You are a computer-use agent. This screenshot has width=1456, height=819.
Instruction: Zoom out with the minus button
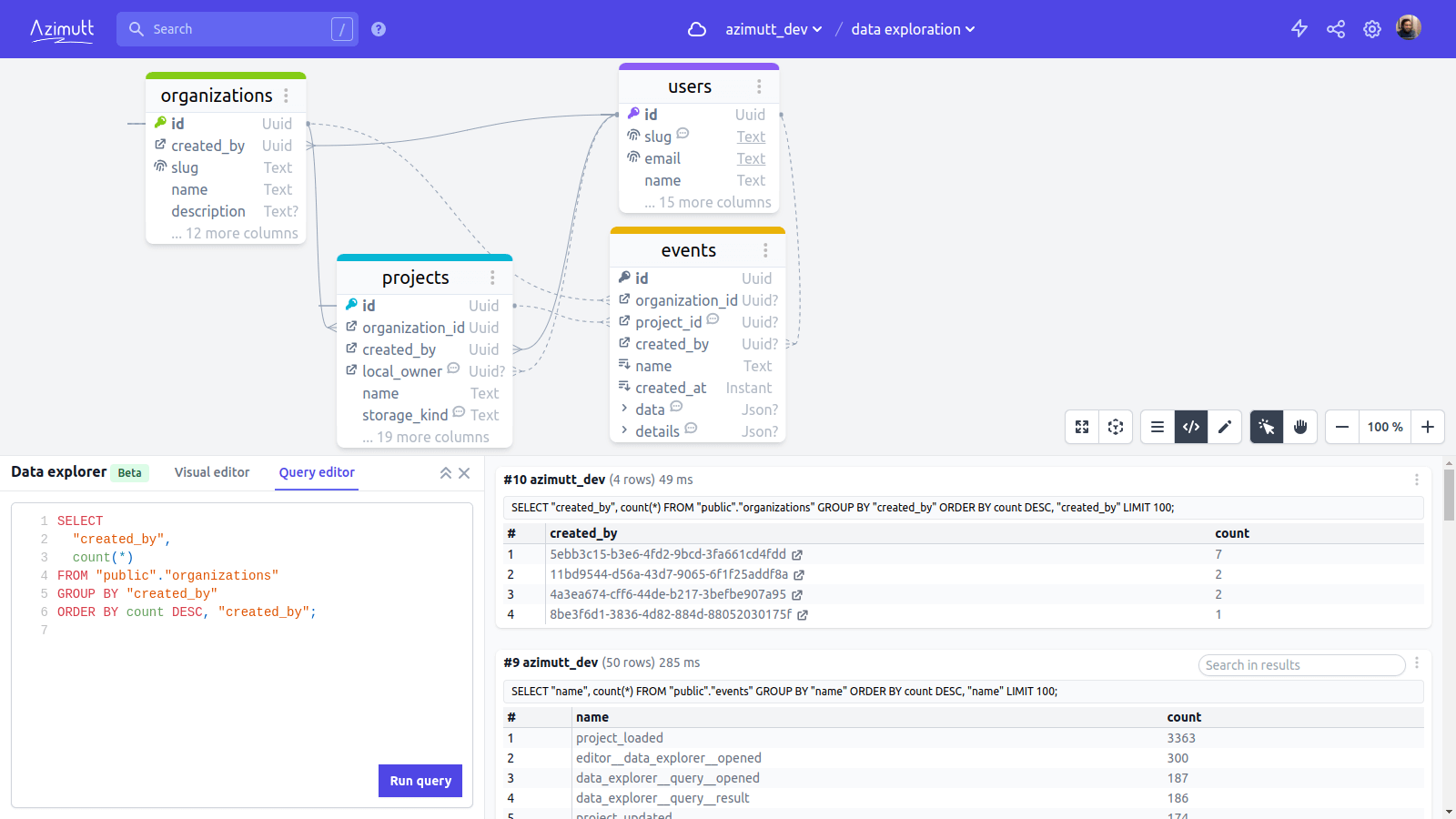pyautogui.click(x=1341, y=427)
